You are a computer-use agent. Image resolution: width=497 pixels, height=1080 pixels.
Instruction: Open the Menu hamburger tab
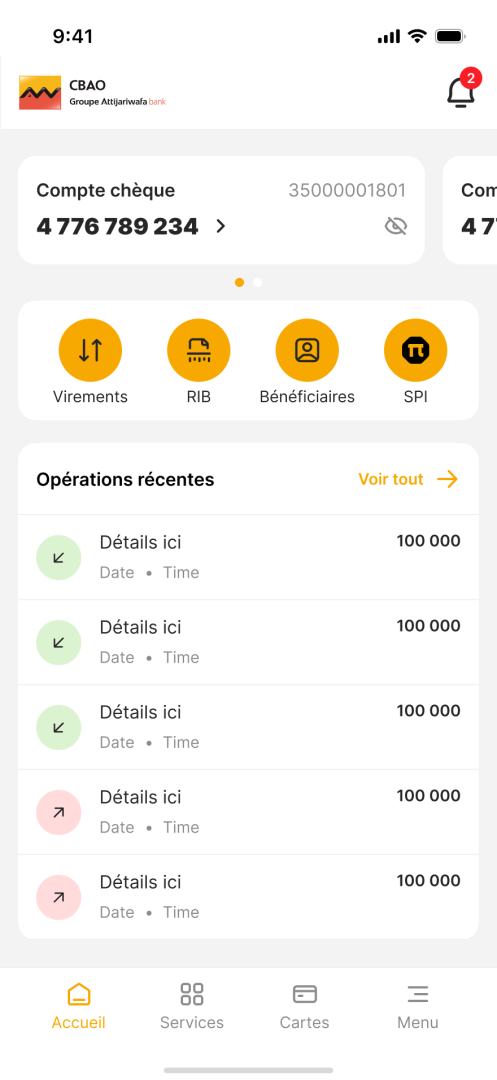tap(418, 1006)
